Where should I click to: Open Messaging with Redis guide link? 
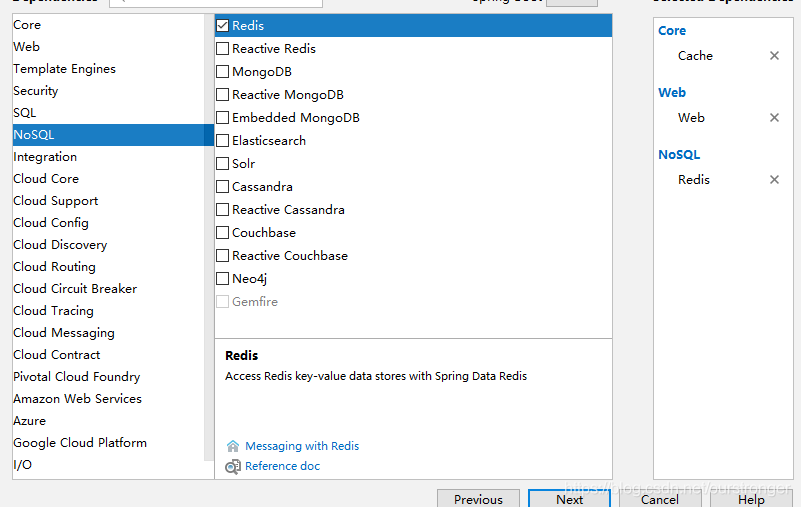tap(302, 446)
